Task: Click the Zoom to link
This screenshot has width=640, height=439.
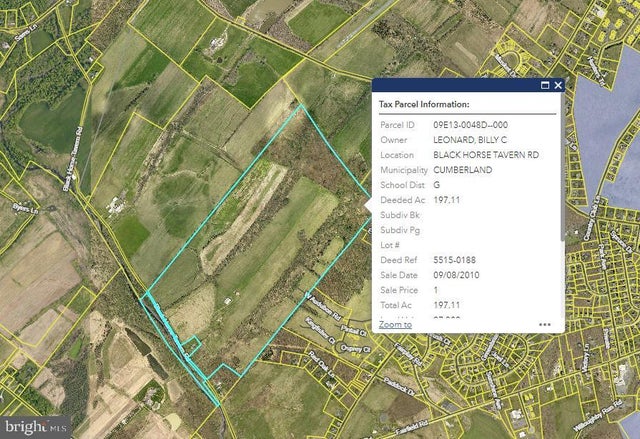Action: point(395,325)
